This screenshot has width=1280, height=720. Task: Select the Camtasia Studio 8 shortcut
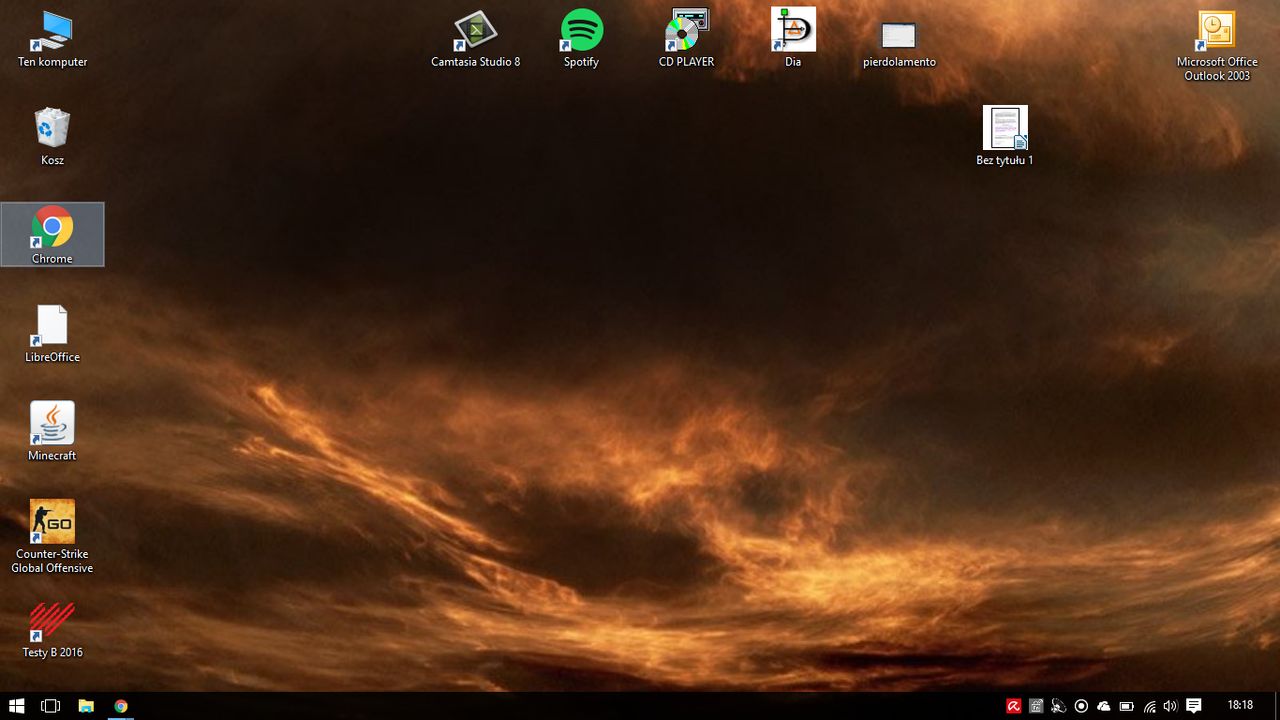pyautogui.click(x=476, y=39)
